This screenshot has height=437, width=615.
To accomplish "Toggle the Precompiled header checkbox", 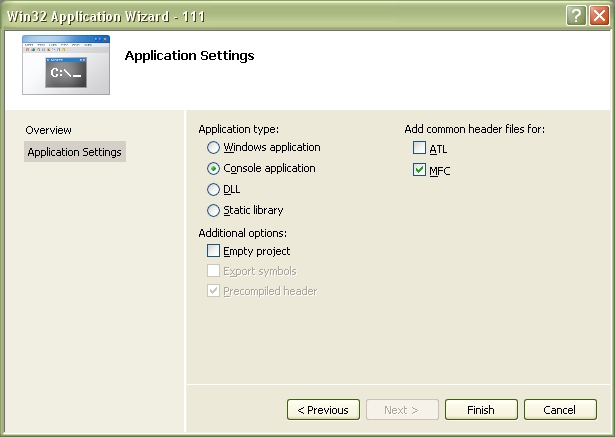I will pyautogui.click(x=213, y=291).
